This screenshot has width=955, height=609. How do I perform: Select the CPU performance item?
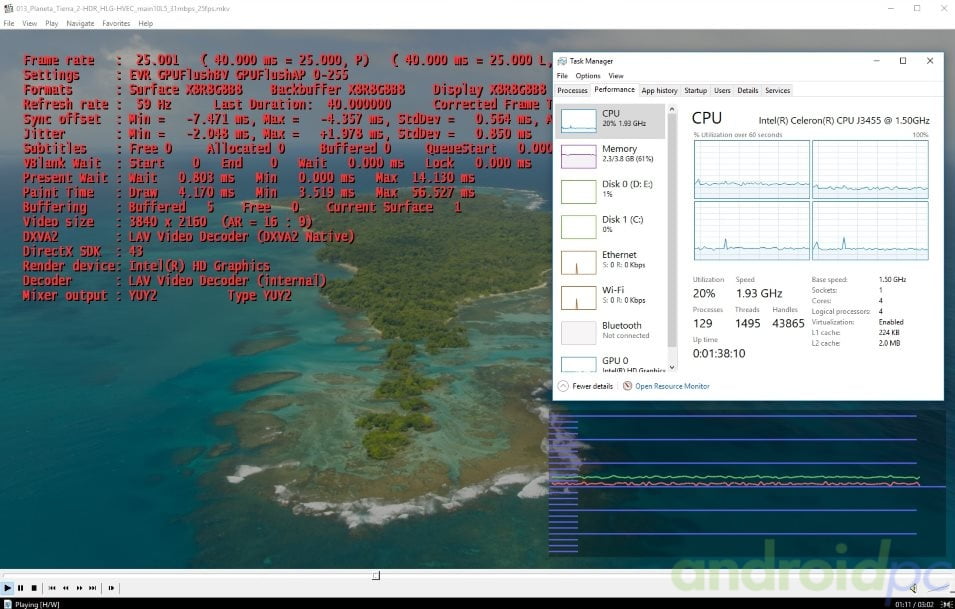tap(611, 121)
